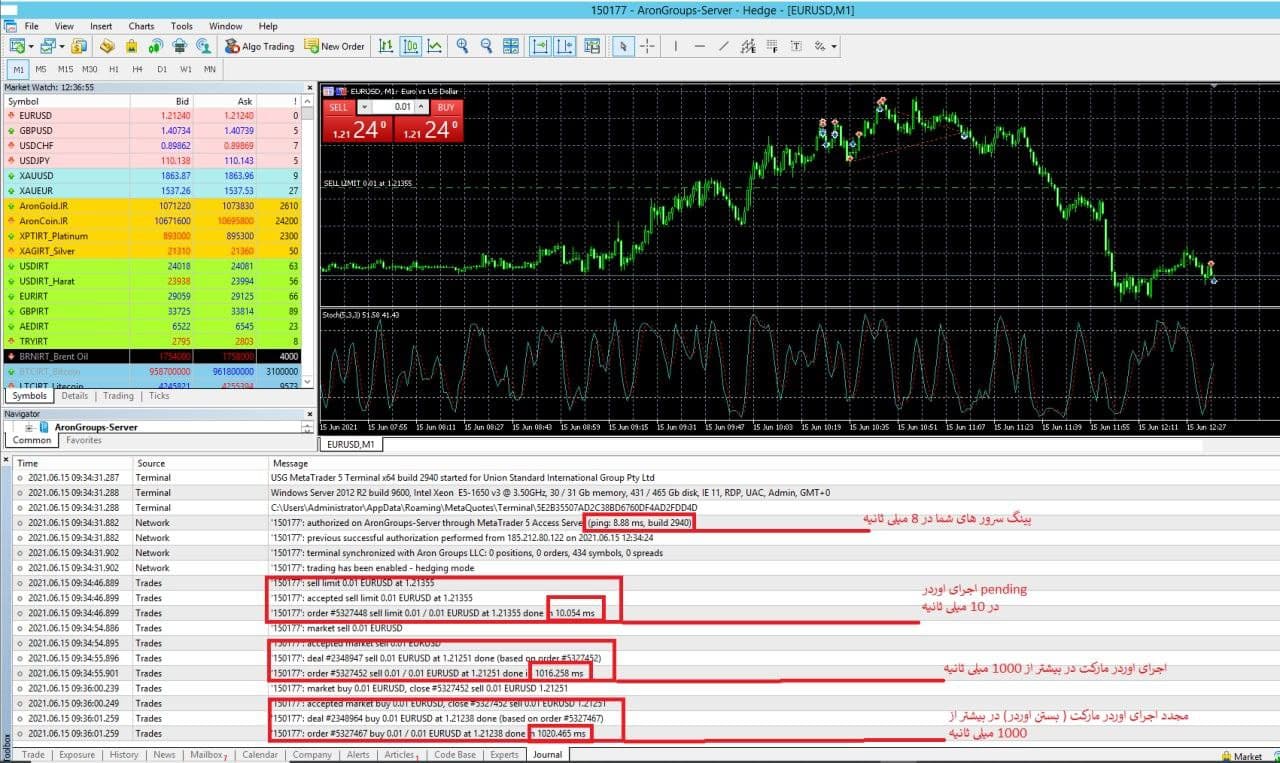Switch to the Experts tab
This screenshot has width=1280, height=763.
504,755
